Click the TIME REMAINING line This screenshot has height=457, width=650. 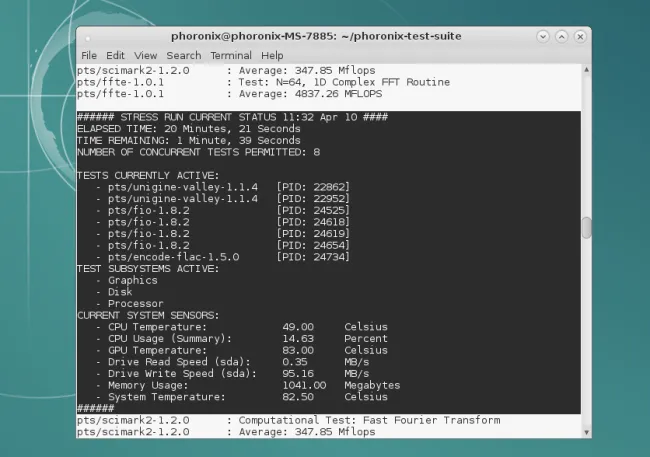coord(189,141)
